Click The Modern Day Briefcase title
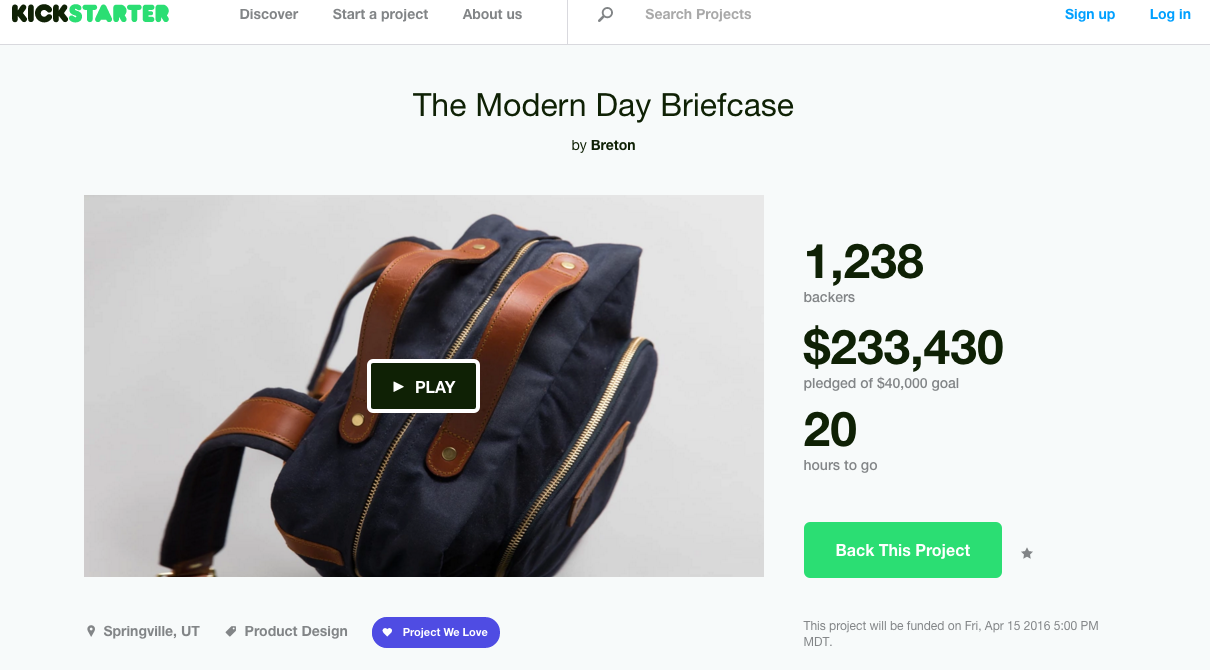This screenshot has height=670, width=1210. pyautogui.click(x=603, y=105)
